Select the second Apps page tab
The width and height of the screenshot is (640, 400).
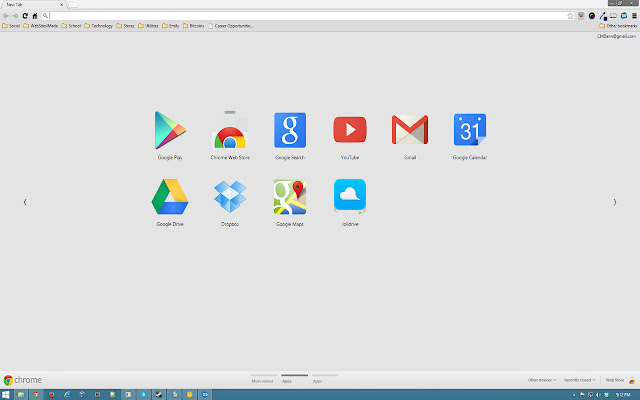click(x=325, y=379)
